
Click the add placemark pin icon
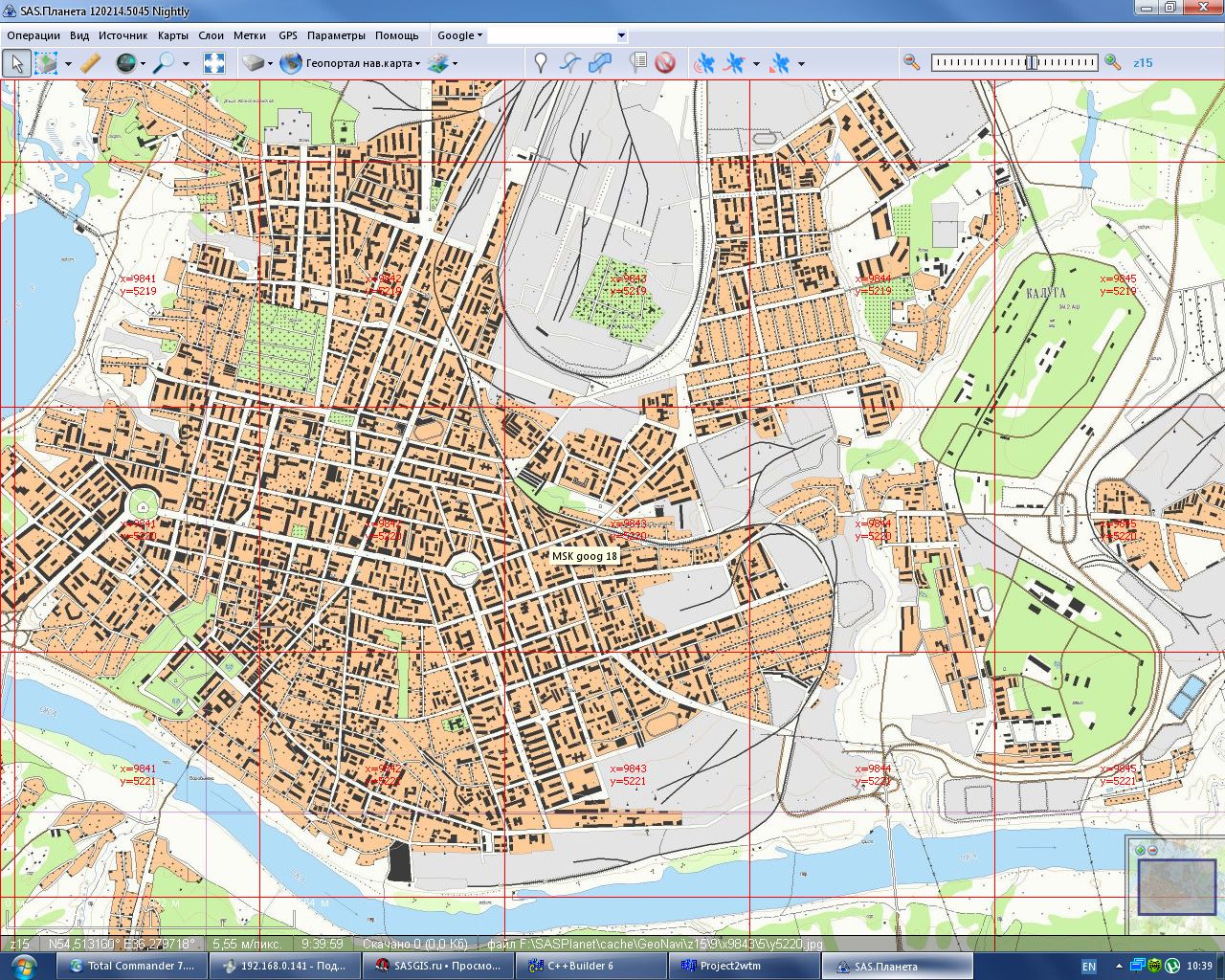pos(541,63)
